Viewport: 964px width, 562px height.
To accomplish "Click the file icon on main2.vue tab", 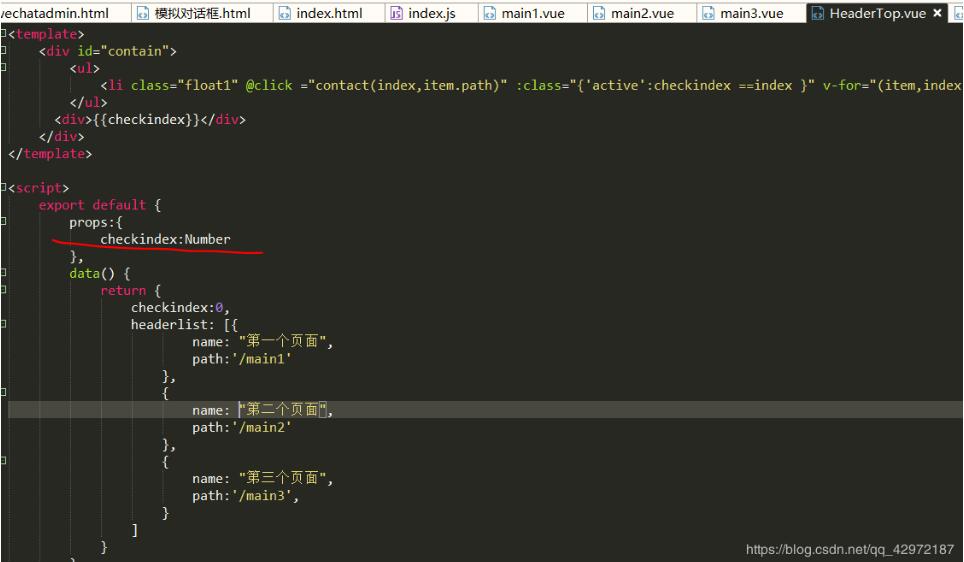I will coord(599,13).
